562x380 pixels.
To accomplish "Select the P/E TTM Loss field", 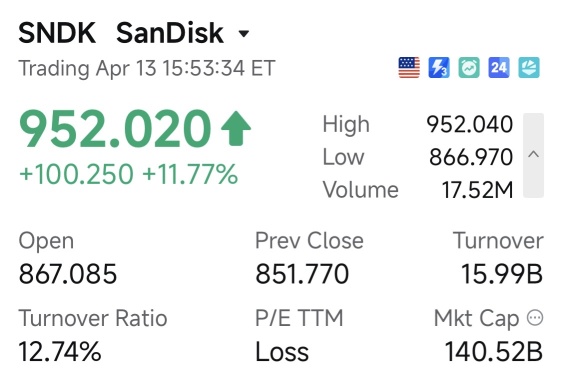I will coord(282,352).
